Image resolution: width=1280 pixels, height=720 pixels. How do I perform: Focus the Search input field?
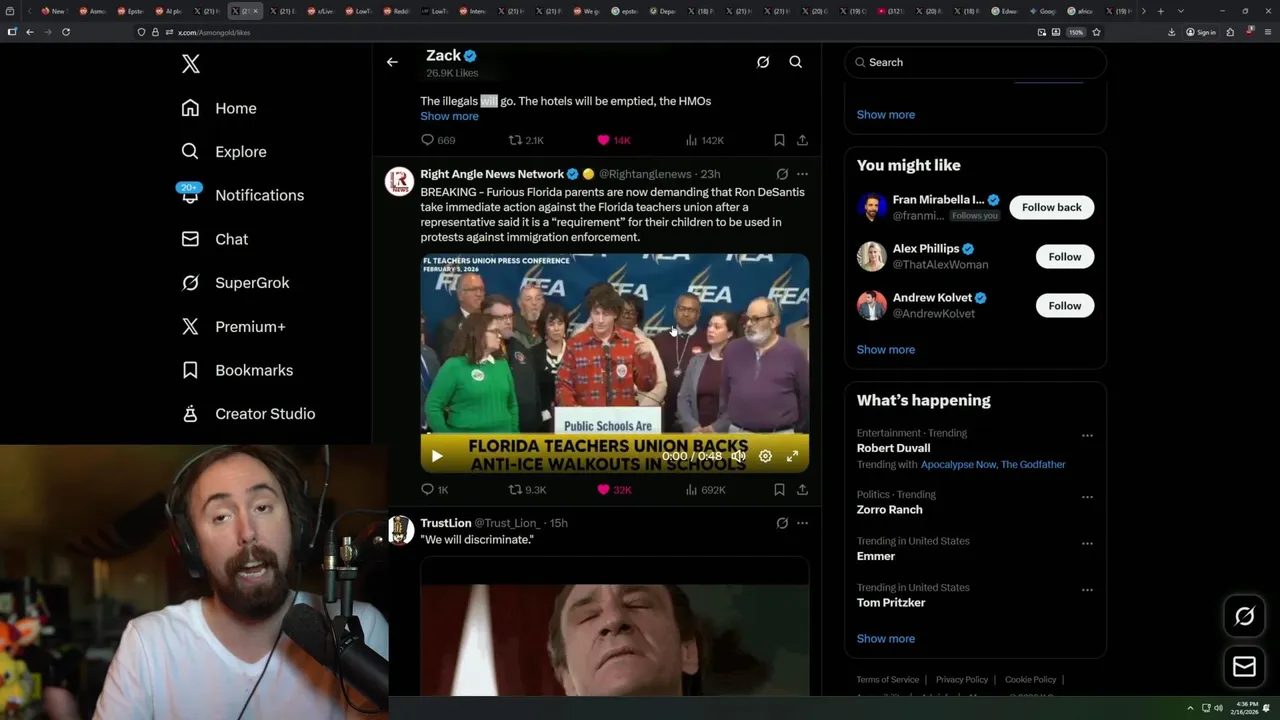(976, 62)
